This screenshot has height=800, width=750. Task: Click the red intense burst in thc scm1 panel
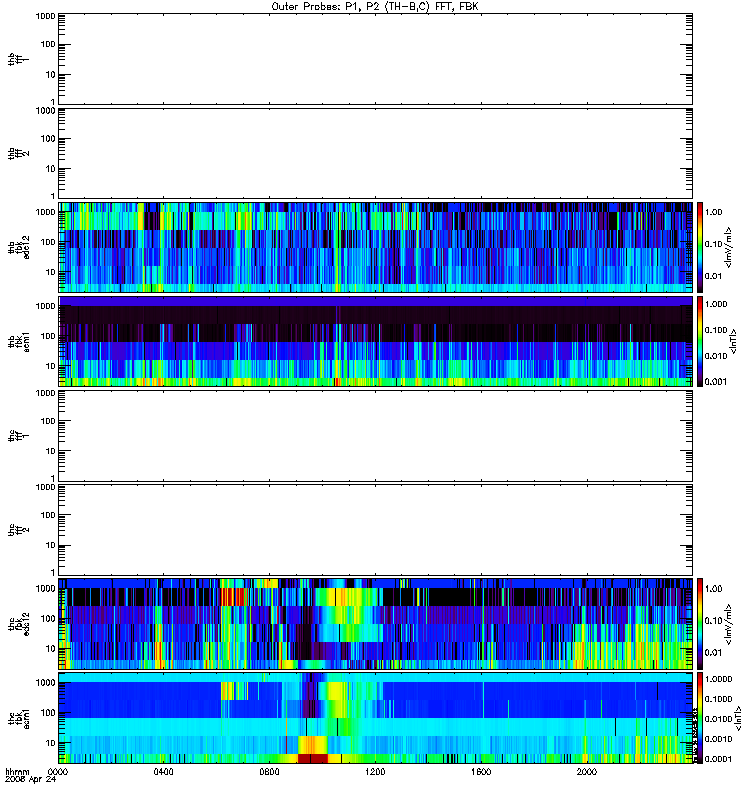(x=312, y=759)
